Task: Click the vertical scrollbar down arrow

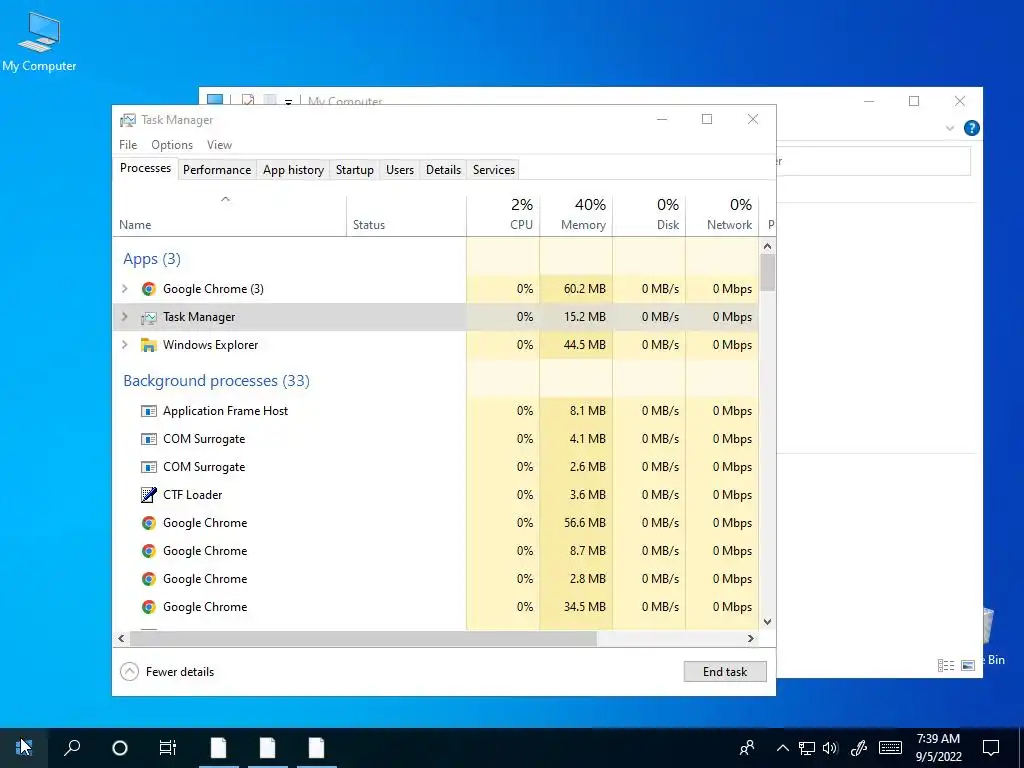Action: click(767, 622)
